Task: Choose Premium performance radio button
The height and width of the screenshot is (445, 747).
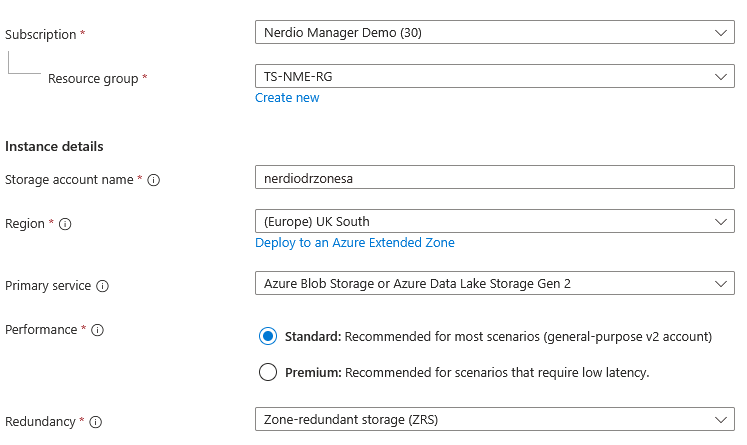Action: [x=268, y=372]
